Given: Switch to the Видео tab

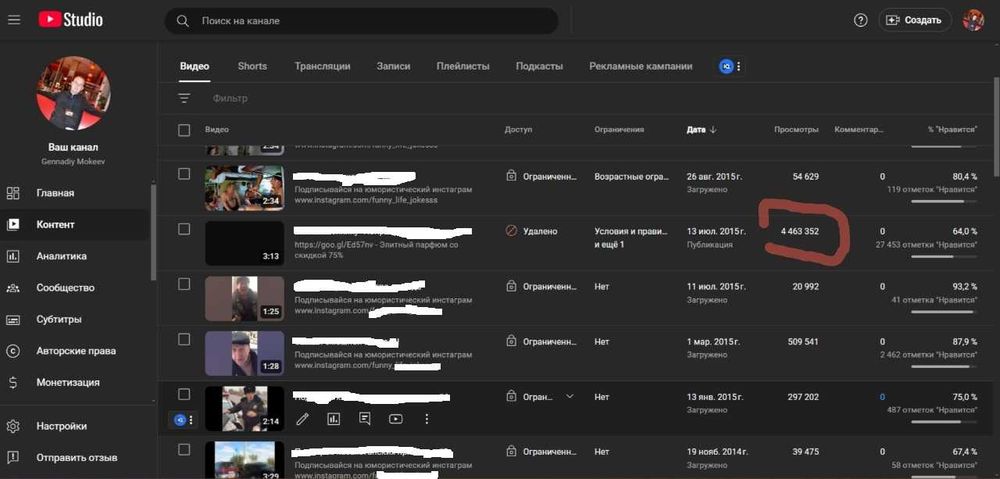Looking at the screenshot, I should pos(195,66).
